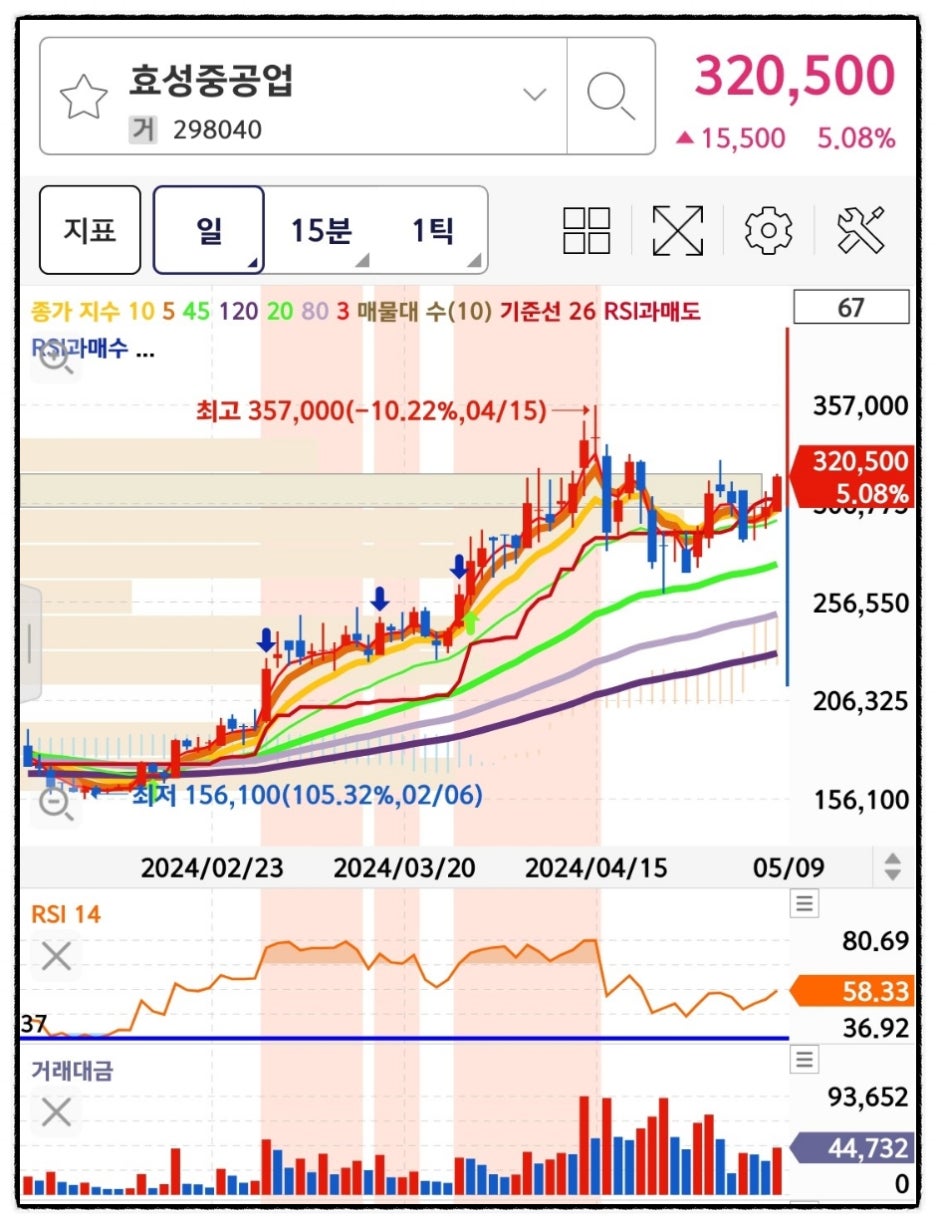Expand the stock name dropdown chevron
The image size is (936, 1224).
[x=535, y=96]
